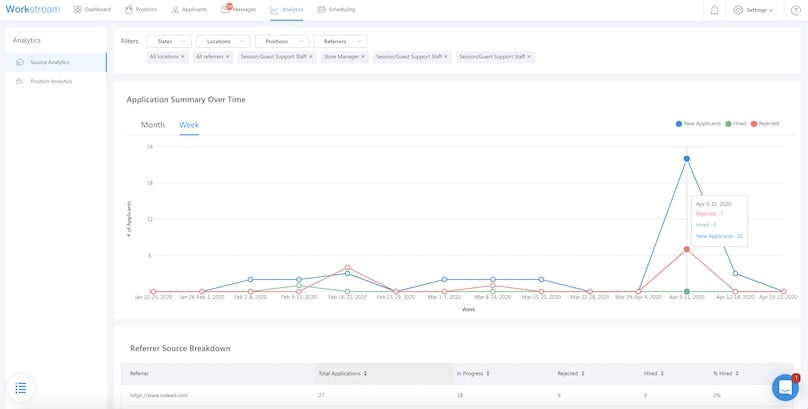808x409 pixels.
Task: Open the Scheduling nav item
Action: click(335, 9)
